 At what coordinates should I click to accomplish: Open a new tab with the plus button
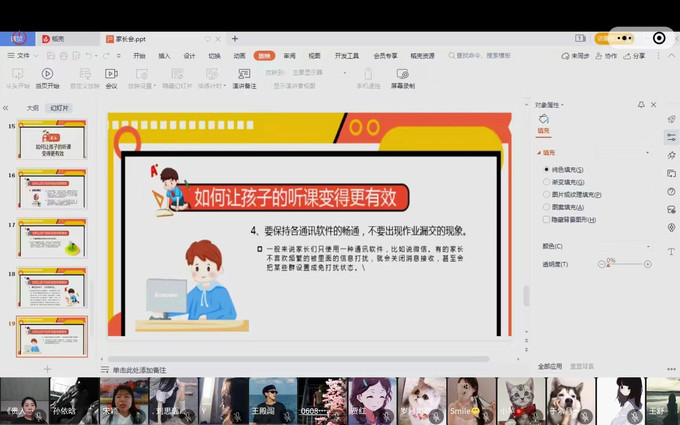pyautogui.click(x=235, y=39)
